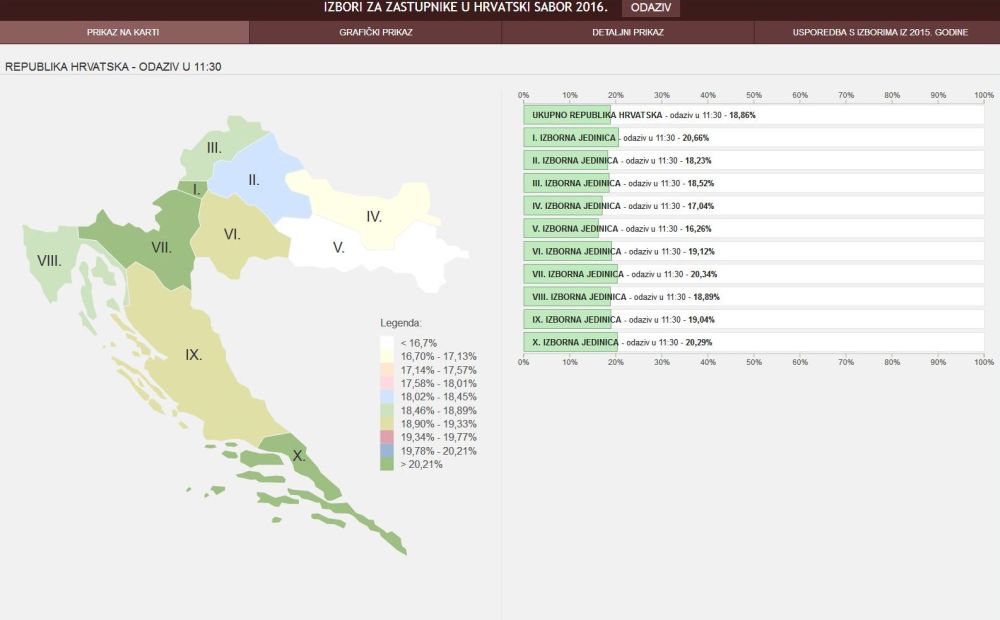Image resolution: width=1000 pixels, height=620 pixels.
Task: Click the Ukupno Republika Hrvatska turnout bar
Action: (566, 115)
